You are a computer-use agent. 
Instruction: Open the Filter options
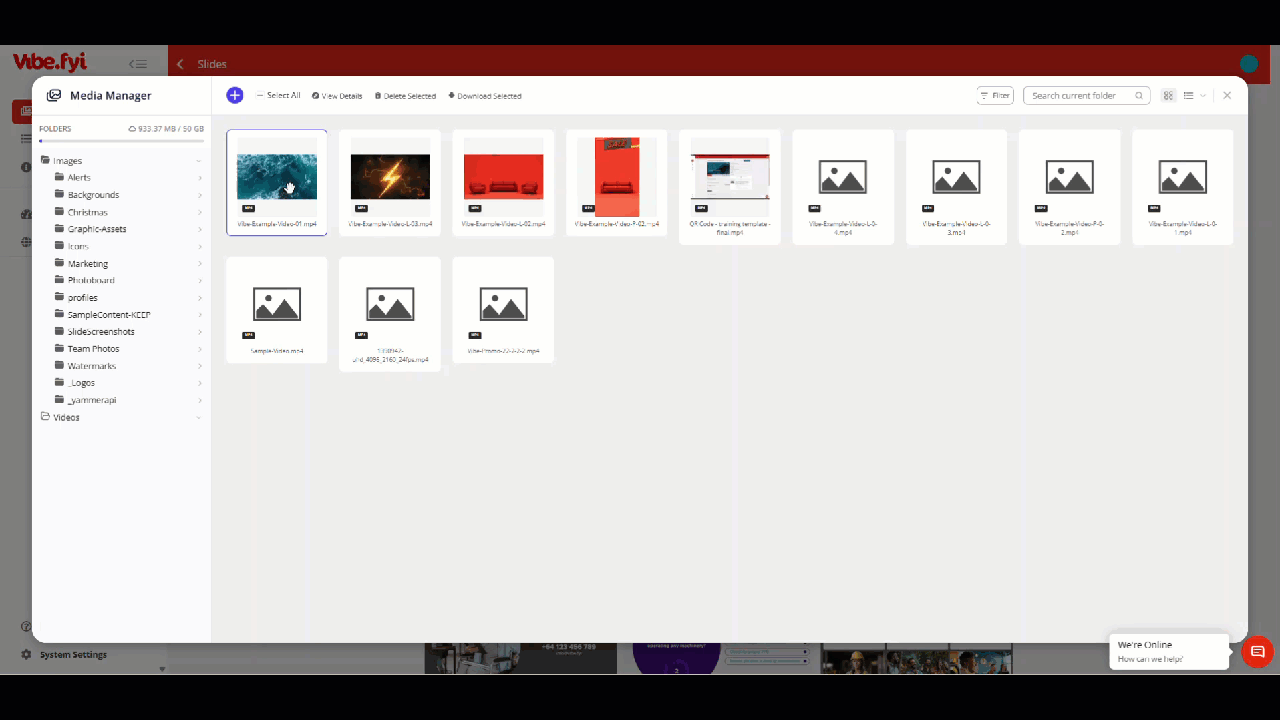click(x=995, y=96)
